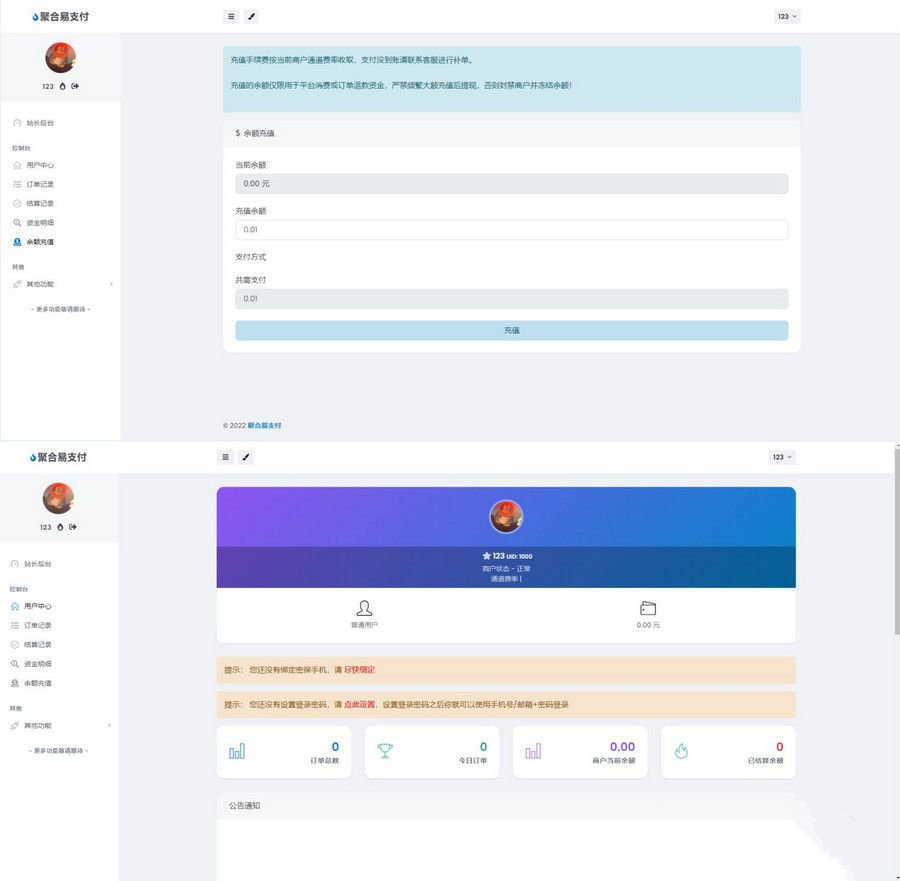The width and height of the screenshot is (900, 881).
Task: Click the '$ 余额充值' card heading
Action: click(255, 133)
